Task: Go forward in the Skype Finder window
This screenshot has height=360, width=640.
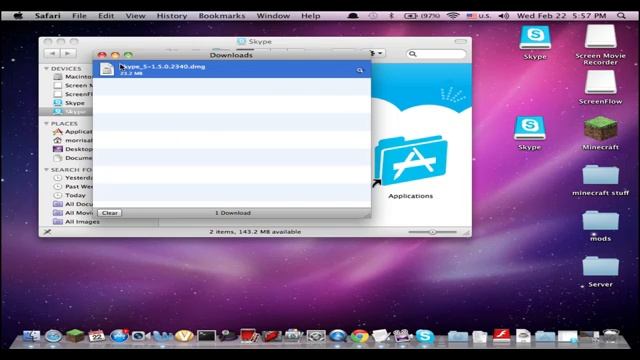Action: [68, 53]
